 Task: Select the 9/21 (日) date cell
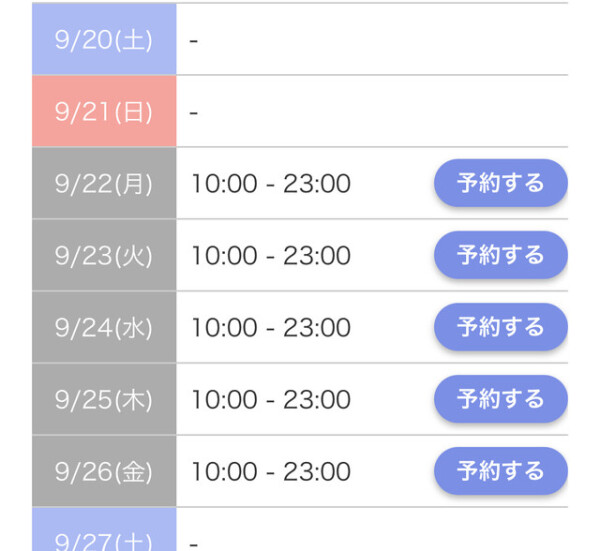pyautogui.click(x=104, y=111)
